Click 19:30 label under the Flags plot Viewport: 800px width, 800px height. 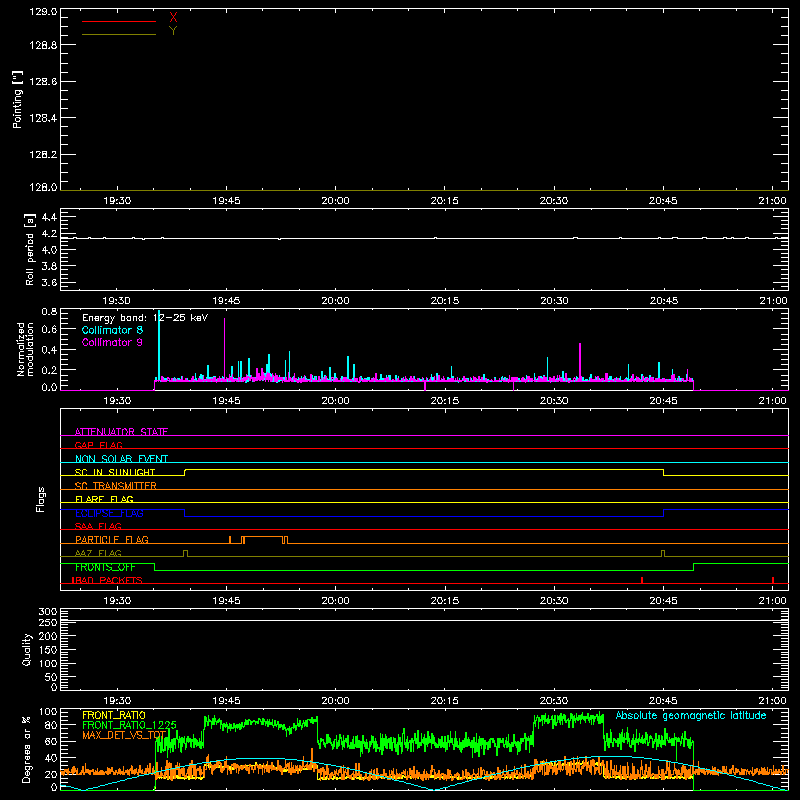click(117, 601)
